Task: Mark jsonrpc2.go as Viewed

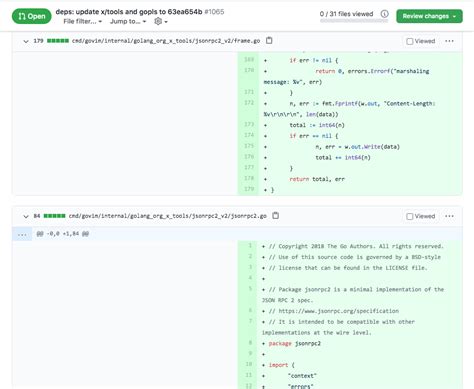Action: point(421,216)
